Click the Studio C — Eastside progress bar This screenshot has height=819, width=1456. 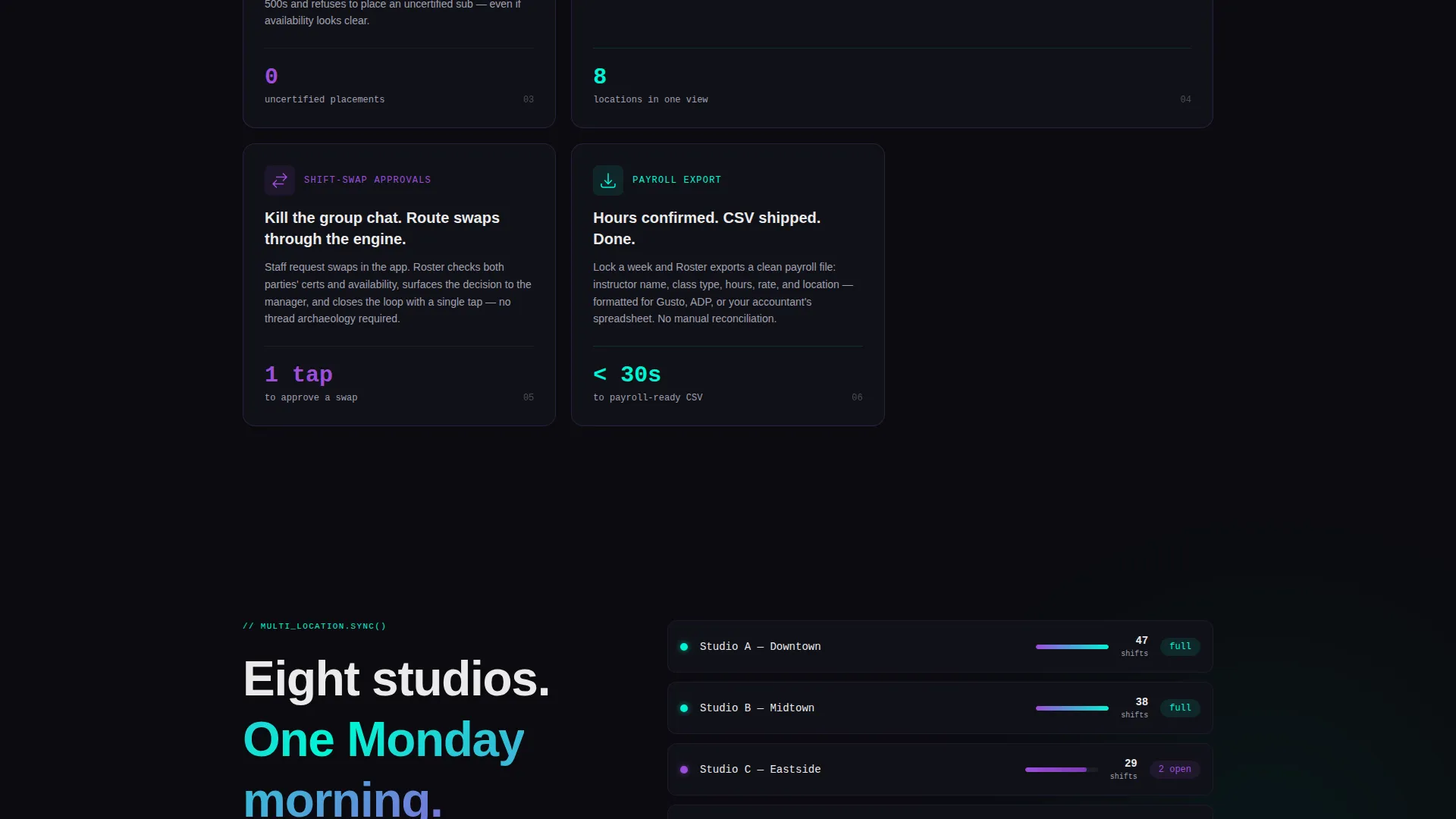1061,770
